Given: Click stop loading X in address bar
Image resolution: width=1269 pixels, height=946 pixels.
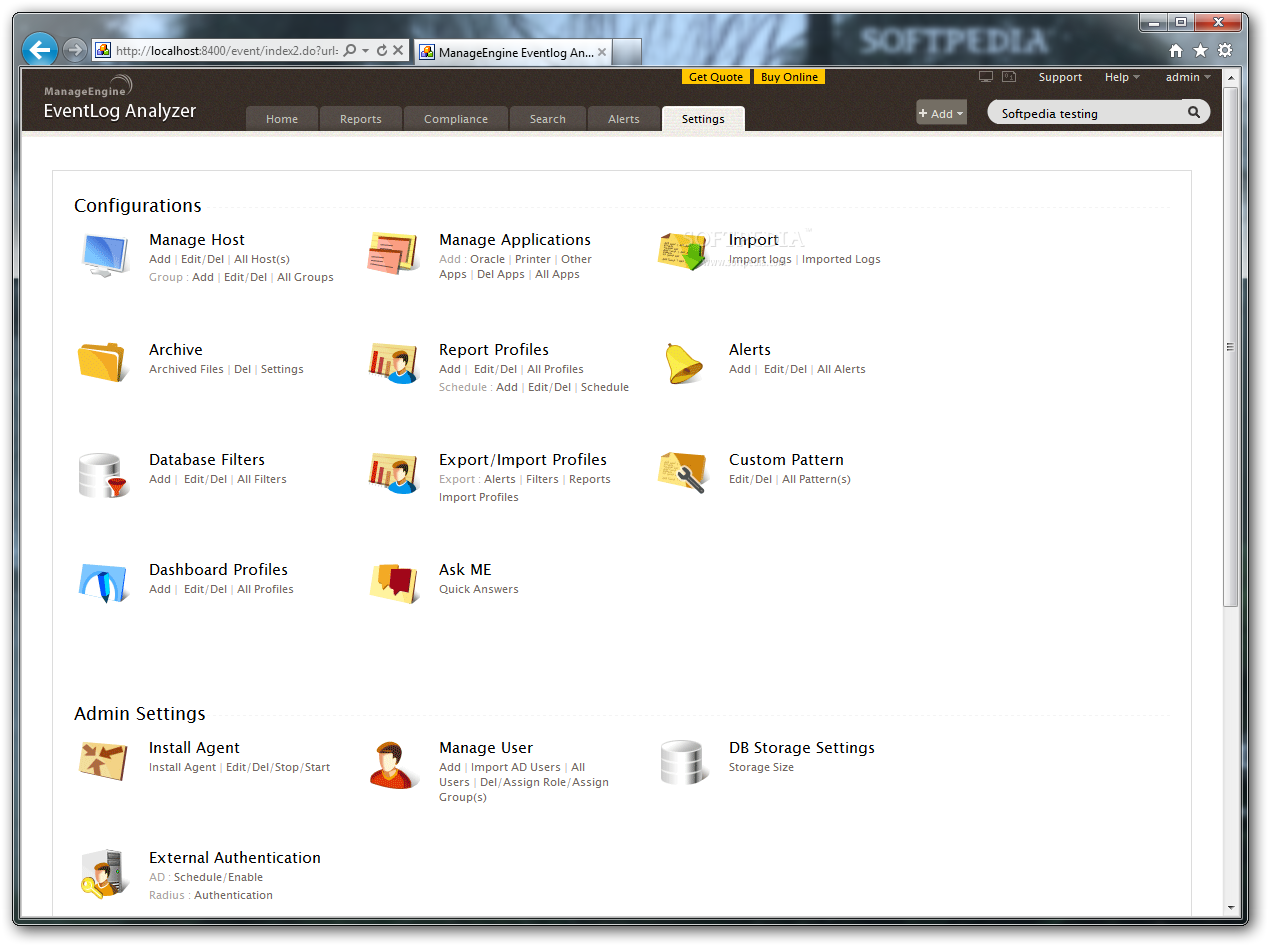Looking at the screenshot, I should click(398, 50).
